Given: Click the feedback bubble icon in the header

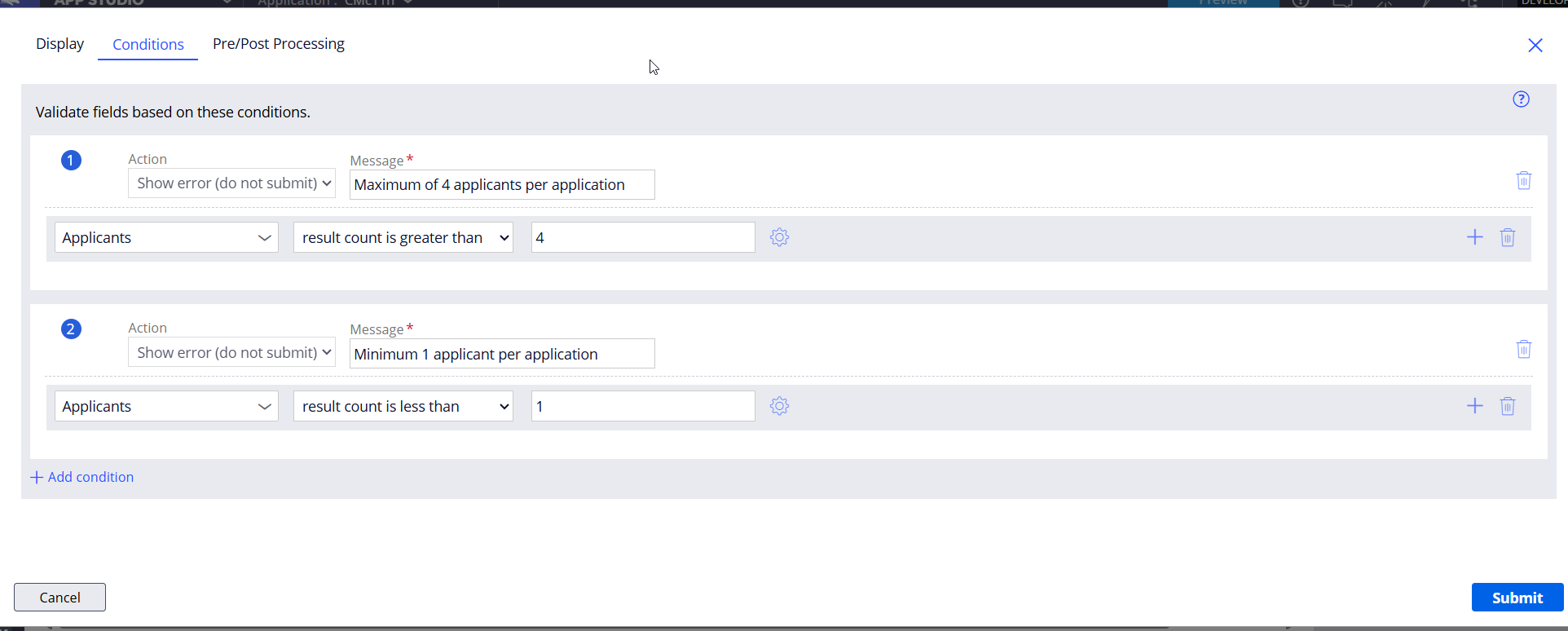Looking at the screenshot, I should [x=1343, y=3].
